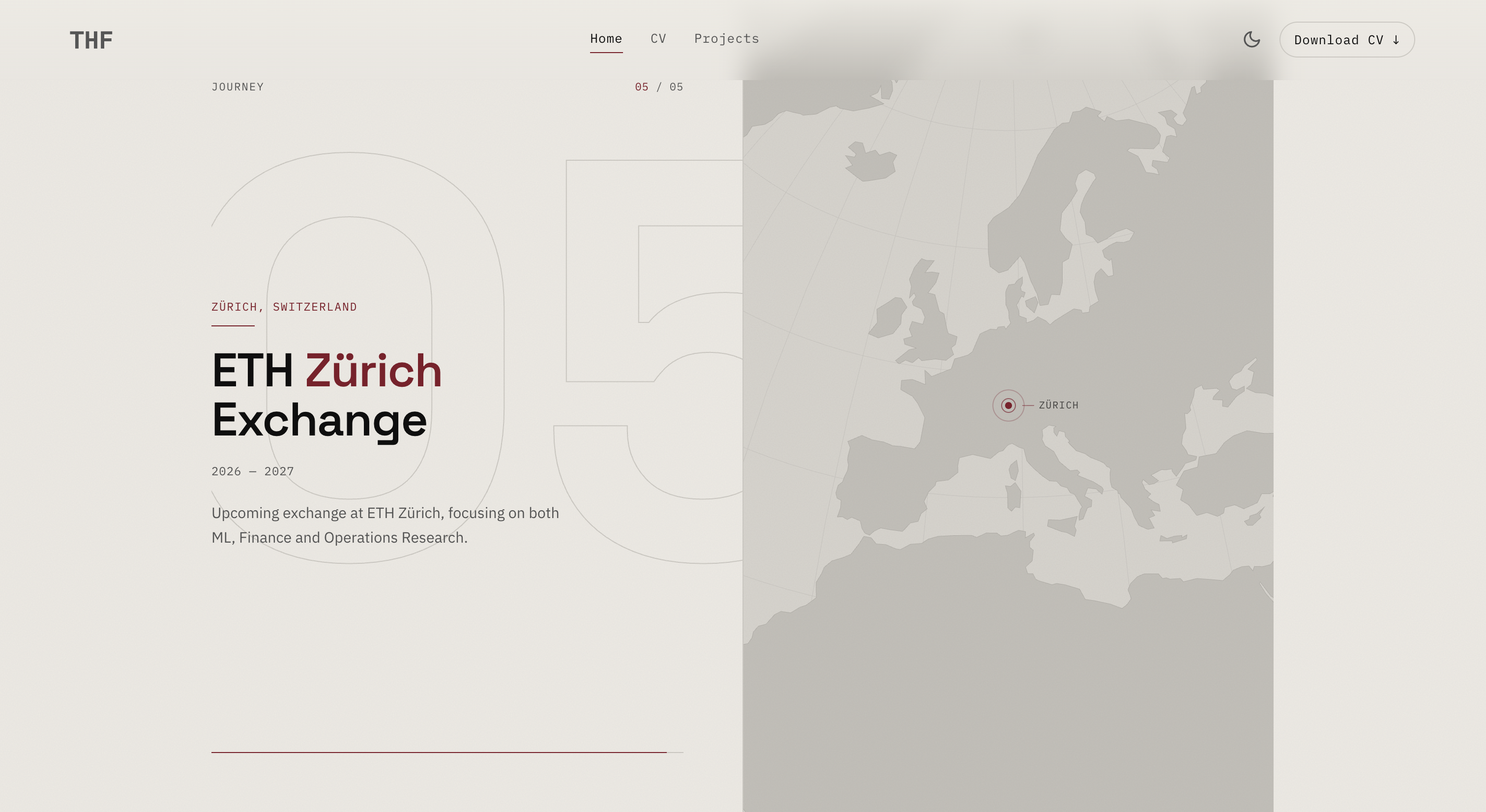Click the Zürich map marker
Screen dimensions: 1486x812
(x=1008, y=406)
